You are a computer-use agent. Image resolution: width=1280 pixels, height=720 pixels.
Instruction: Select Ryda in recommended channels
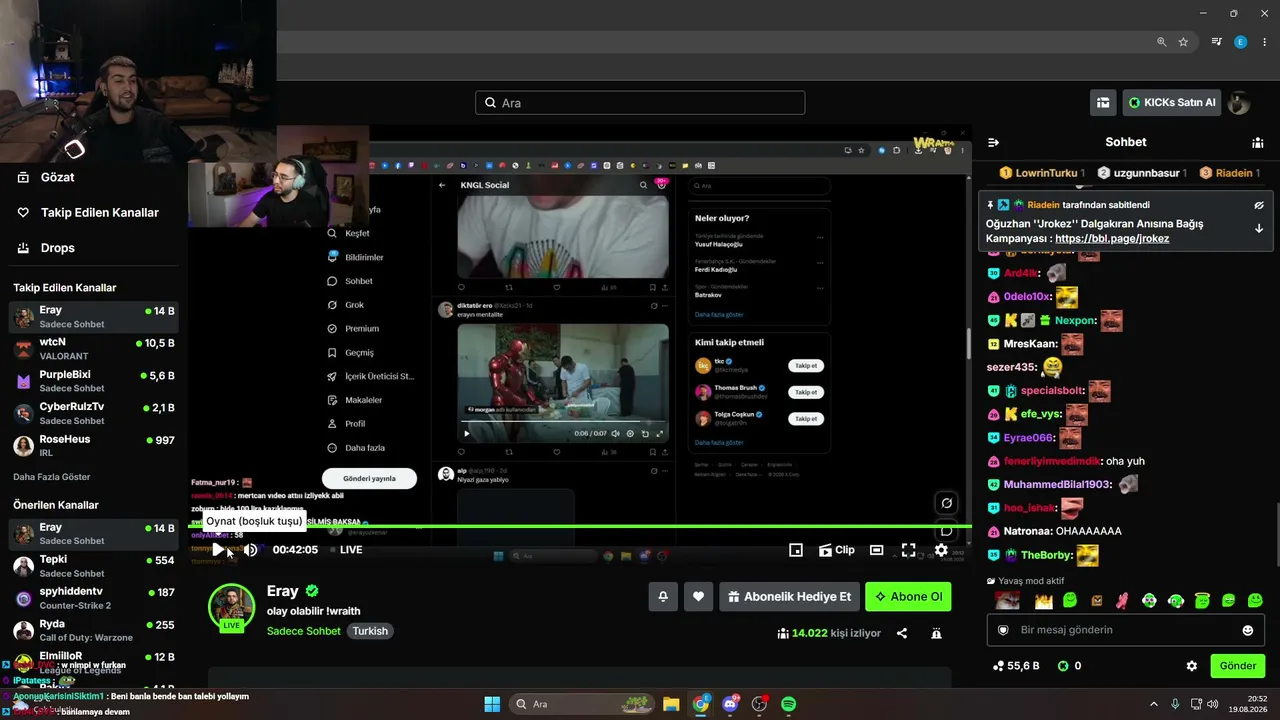[93, 631]
